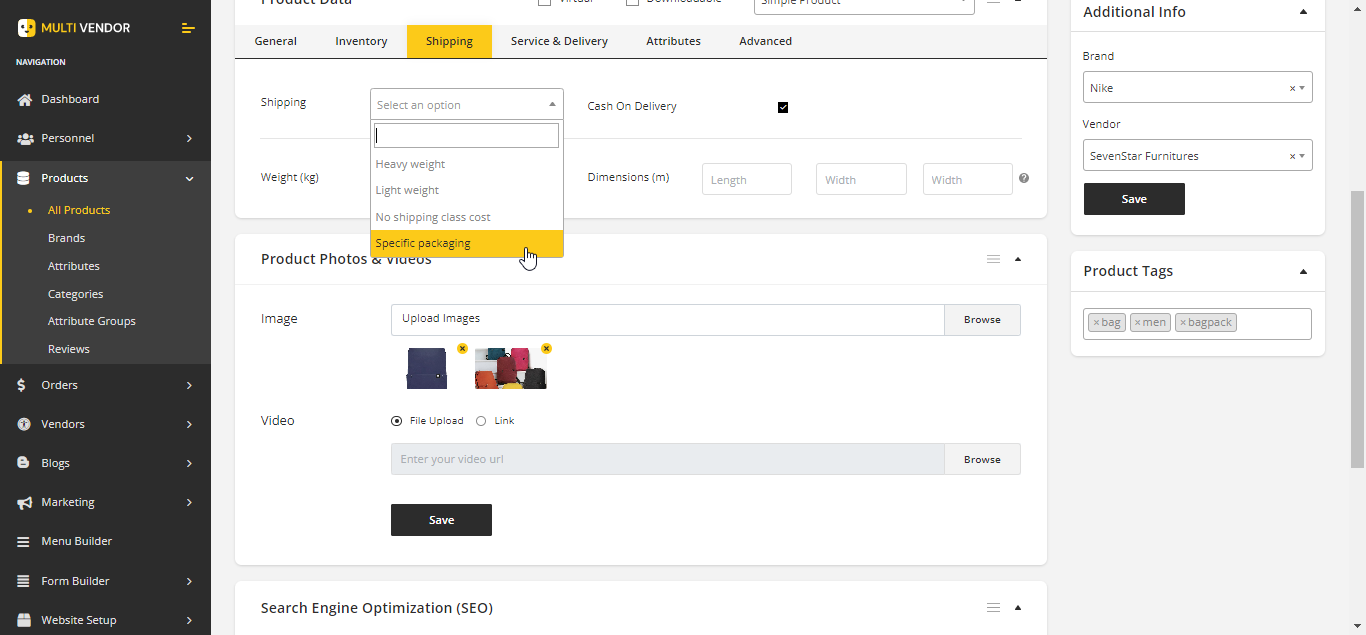
Task: Switch to the Inventory tab
Action: click(361, 41)
